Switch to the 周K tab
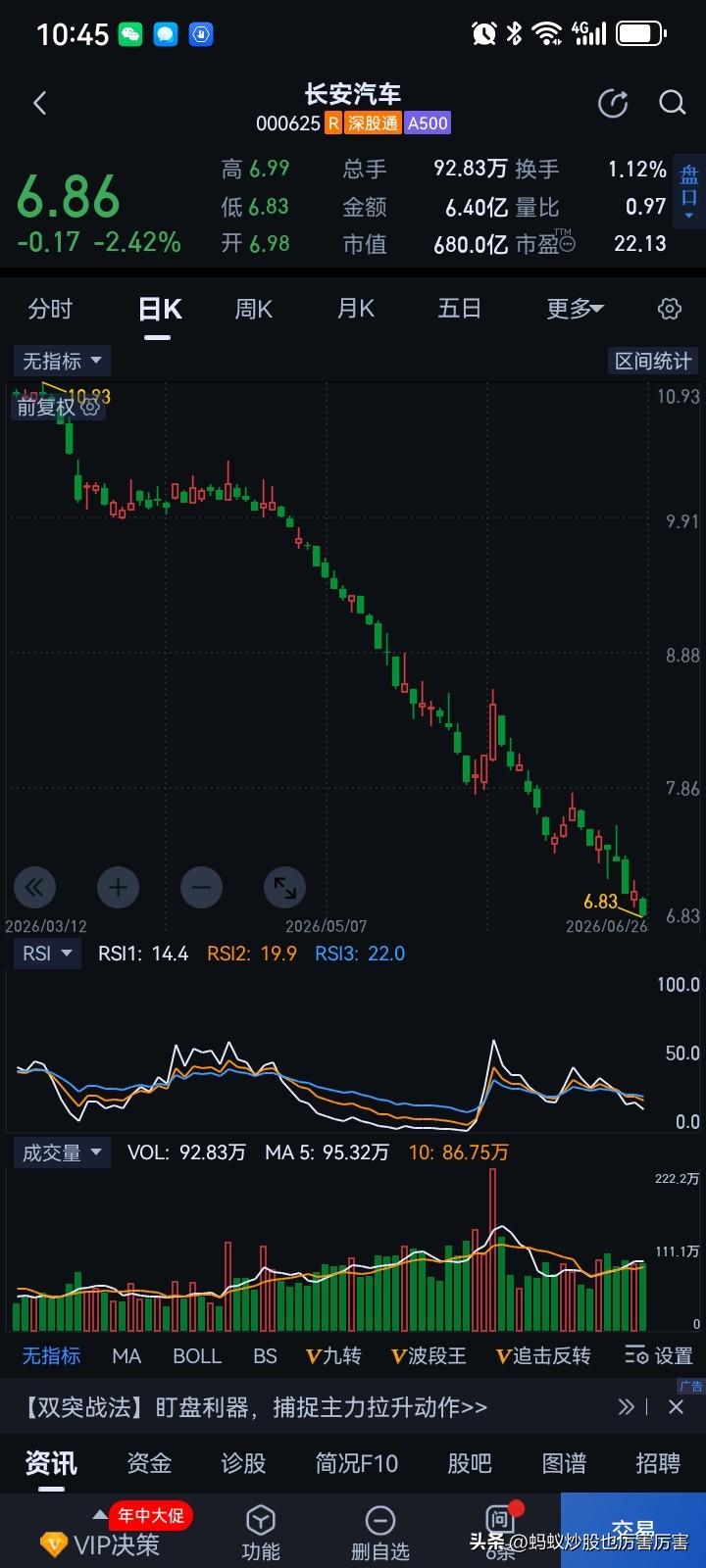706x1568 pixels. click(253, 309)
